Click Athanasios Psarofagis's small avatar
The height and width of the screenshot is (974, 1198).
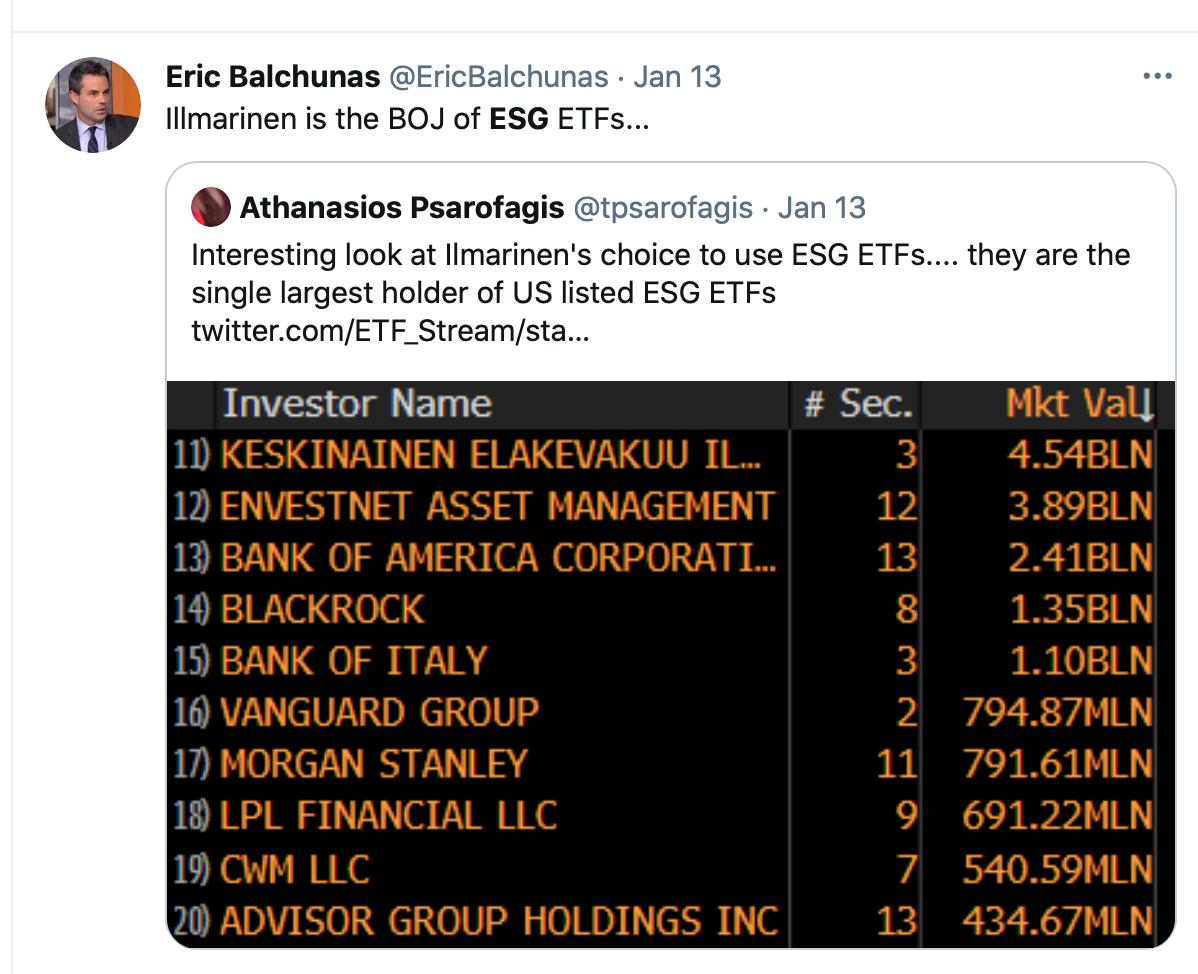pos(211,208)
